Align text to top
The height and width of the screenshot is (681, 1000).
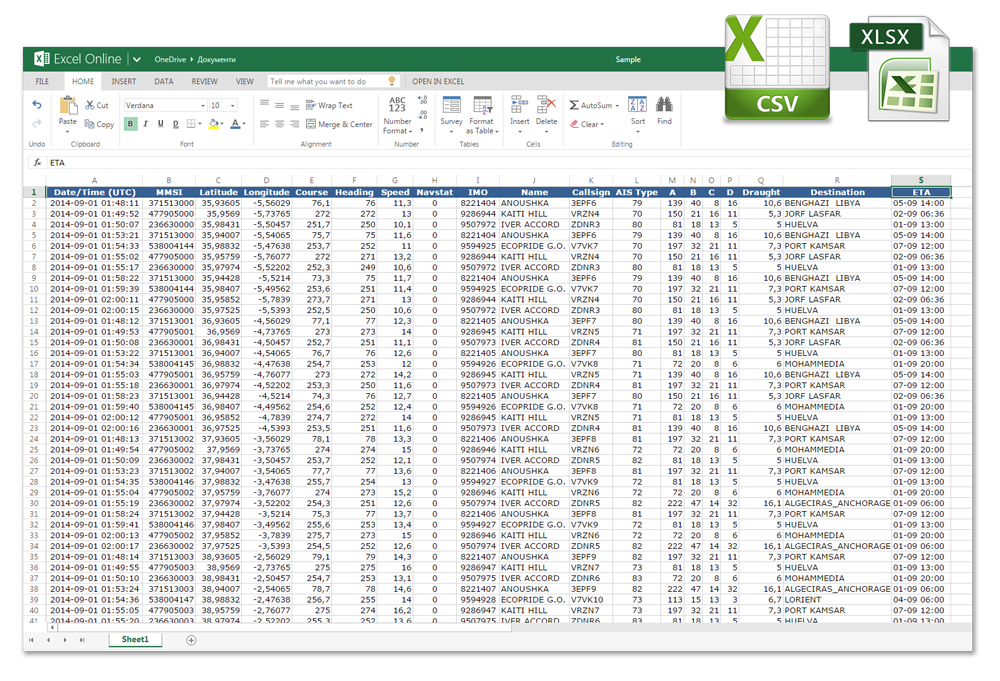[264, 103]
